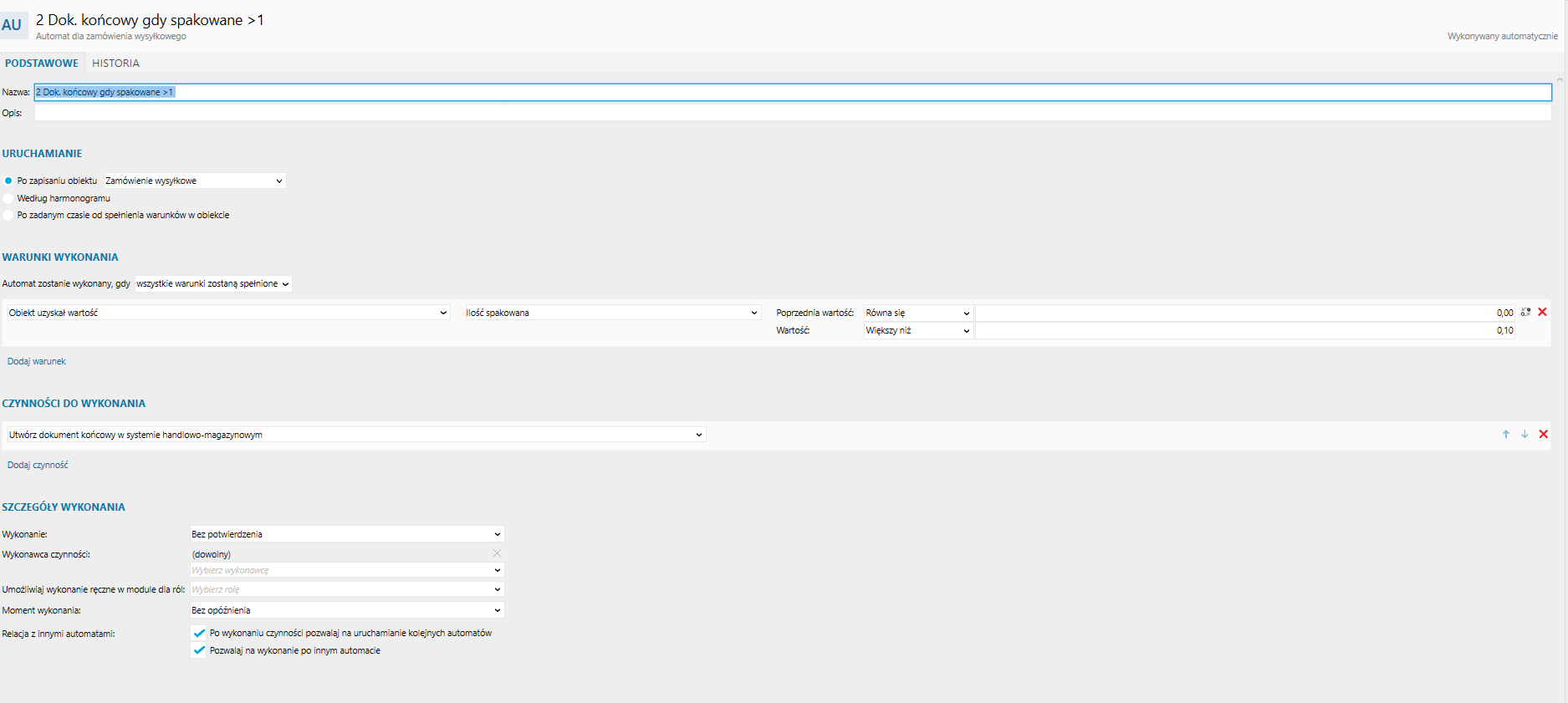Click the value-mode switch icon beside 0,00

coord(1525,312)
